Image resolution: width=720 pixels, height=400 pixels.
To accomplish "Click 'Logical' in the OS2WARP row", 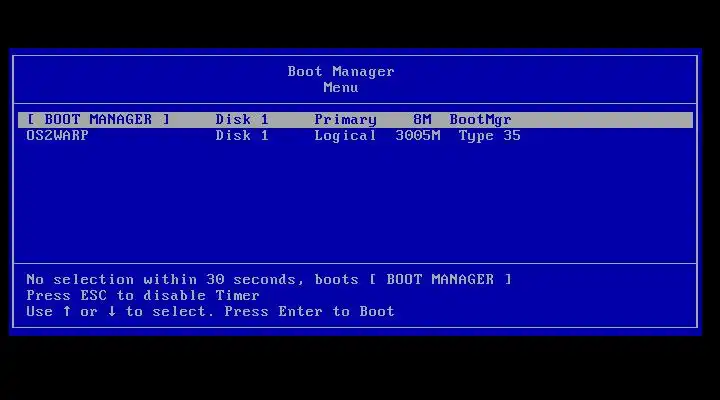I will pyautogui.click(x=345, y=136).
